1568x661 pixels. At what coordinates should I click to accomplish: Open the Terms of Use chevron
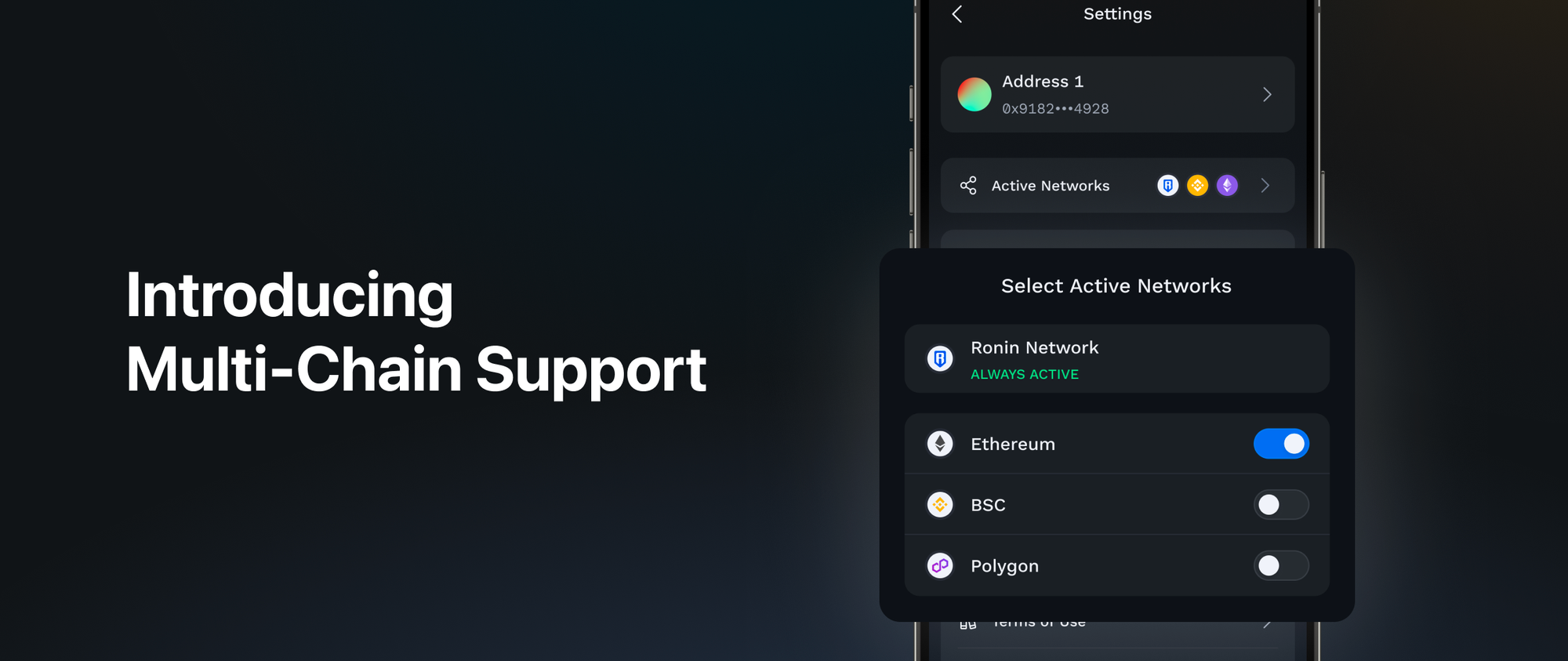tap(1267, 624)
